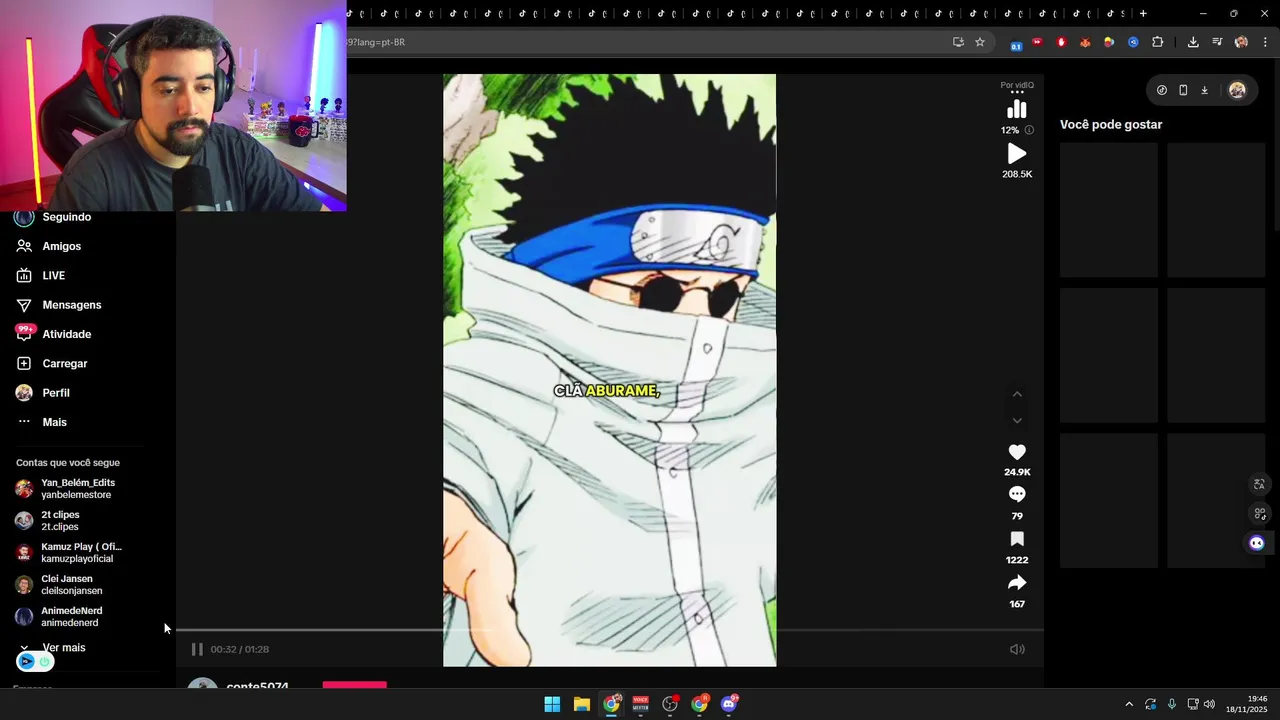Click the info icon beside 12%
1280x720 pixels.
(1029, 130)
